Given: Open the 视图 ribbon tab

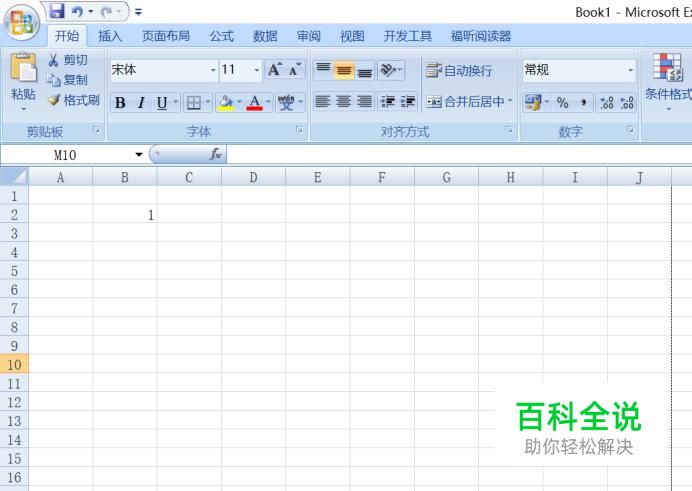Looking at the screenshot, I should point(352,36).
